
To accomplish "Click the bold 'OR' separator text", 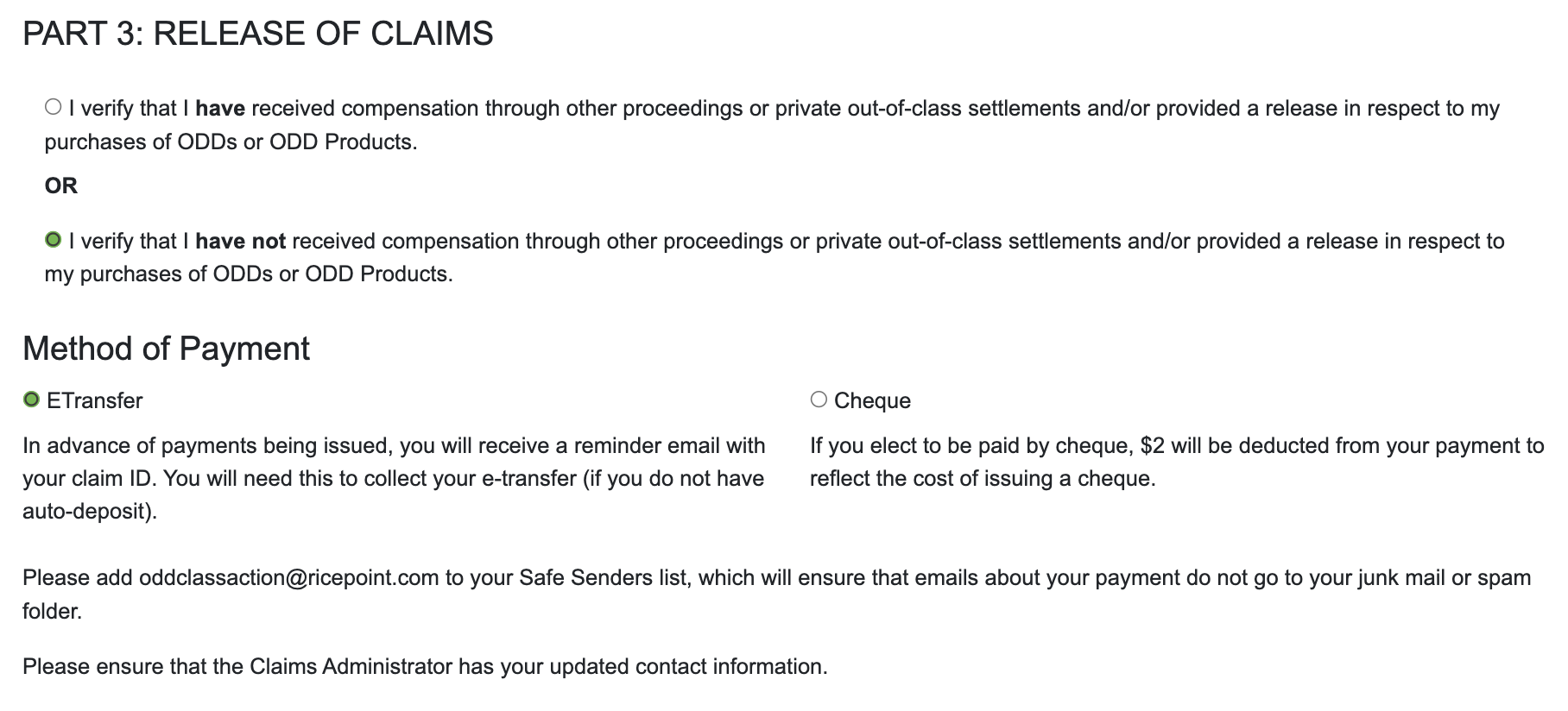I will tap(61, 186).
